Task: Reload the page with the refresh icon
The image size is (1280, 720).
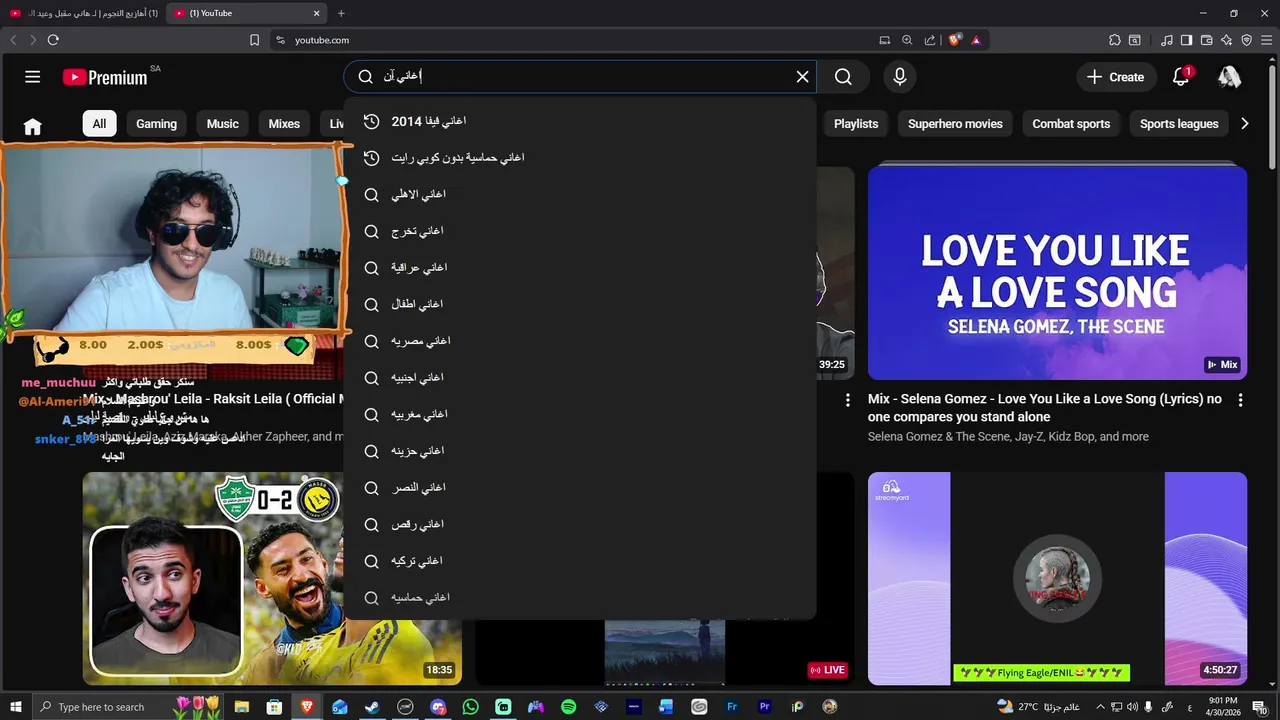Action: point(53,40)
